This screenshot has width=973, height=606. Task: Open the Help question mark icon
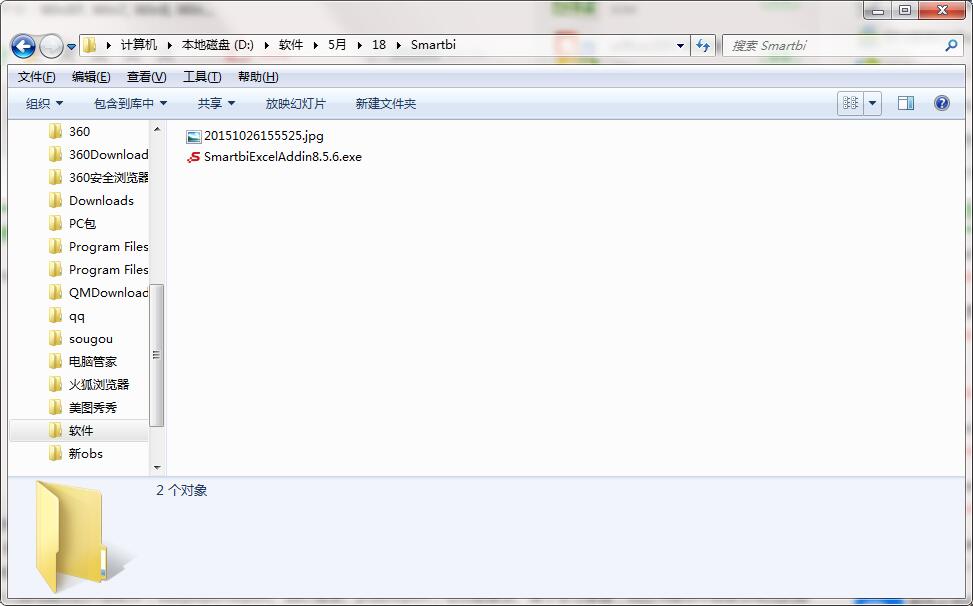(x=941, y=103)
